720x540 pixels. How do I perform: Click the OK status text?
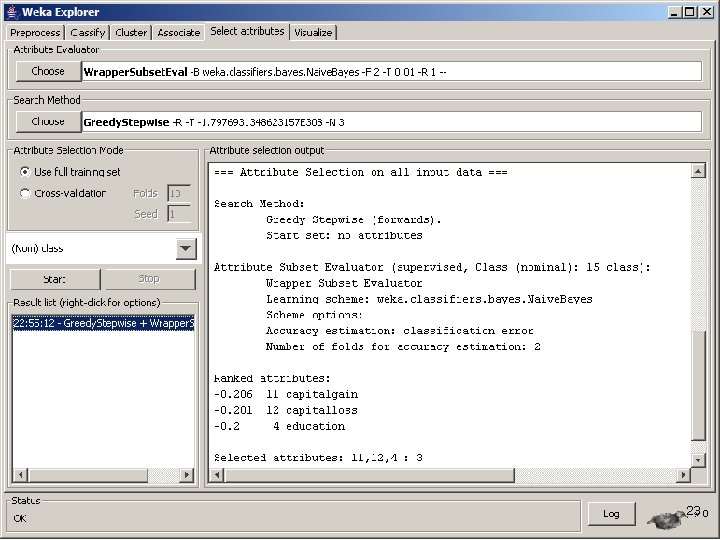[20, 518]
